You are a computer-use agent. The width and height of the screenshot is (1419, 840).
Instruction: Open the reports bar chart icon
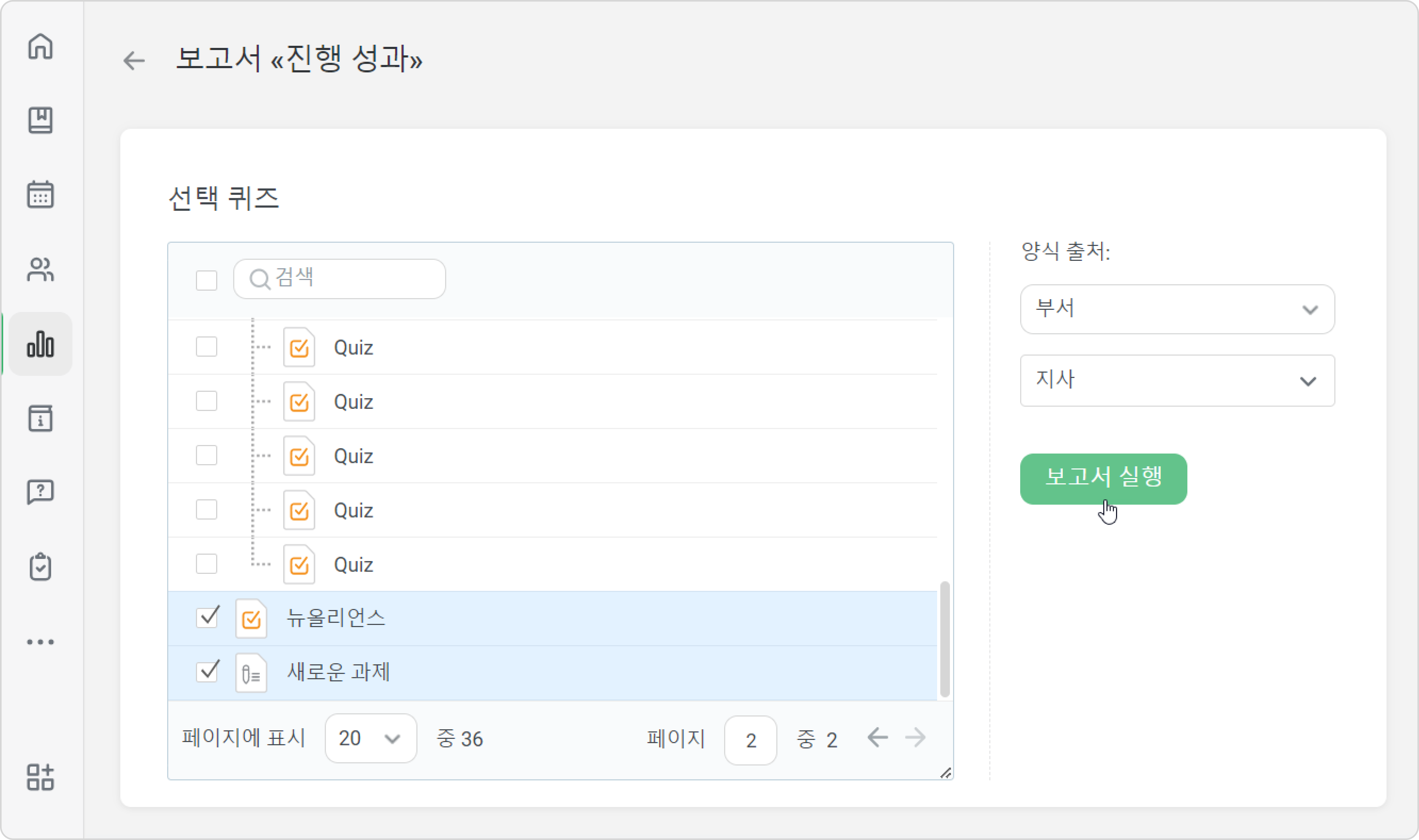(40, 344)
